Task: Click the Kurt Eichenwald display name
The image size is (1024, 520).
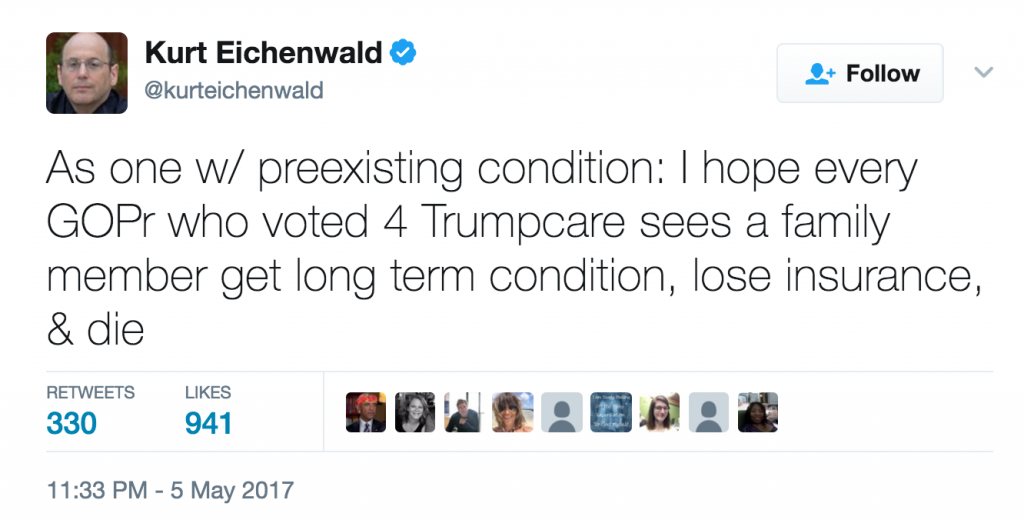Action: [263, 52]
